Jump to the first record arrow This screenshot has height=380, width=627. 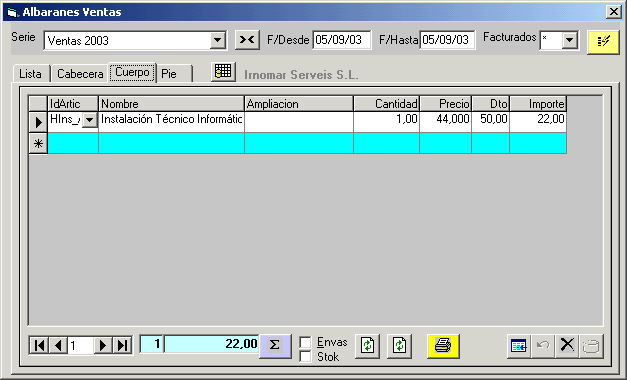click(39, 345)
